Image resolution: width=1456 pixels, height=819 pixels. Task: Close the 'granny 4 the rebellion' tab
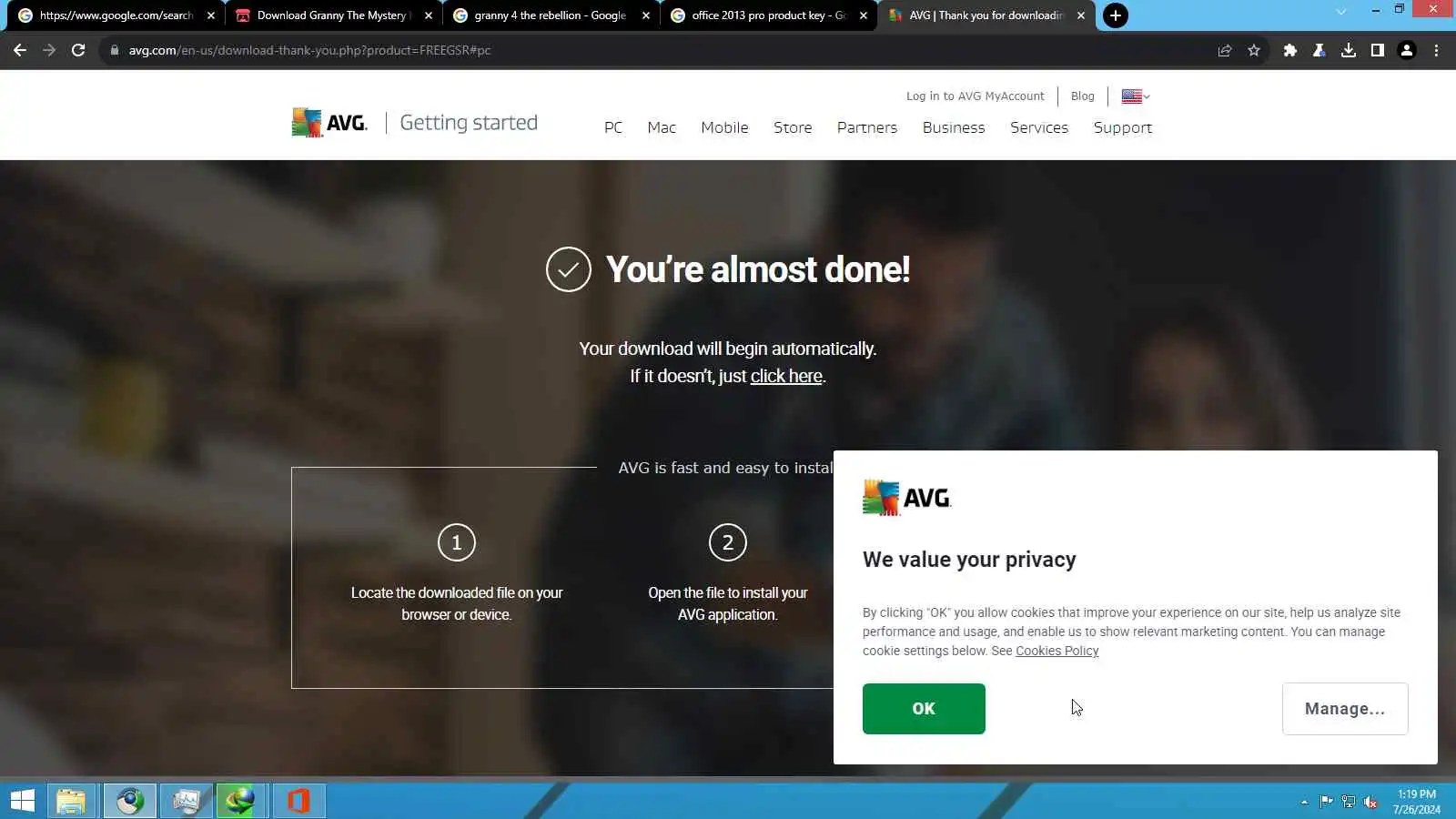(646, 15)
